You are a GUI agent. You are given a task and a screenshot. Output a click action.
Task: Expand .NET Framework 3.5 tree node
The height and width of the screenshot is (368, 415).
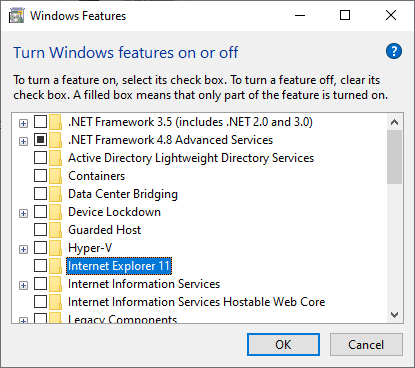tap(23, 124)
